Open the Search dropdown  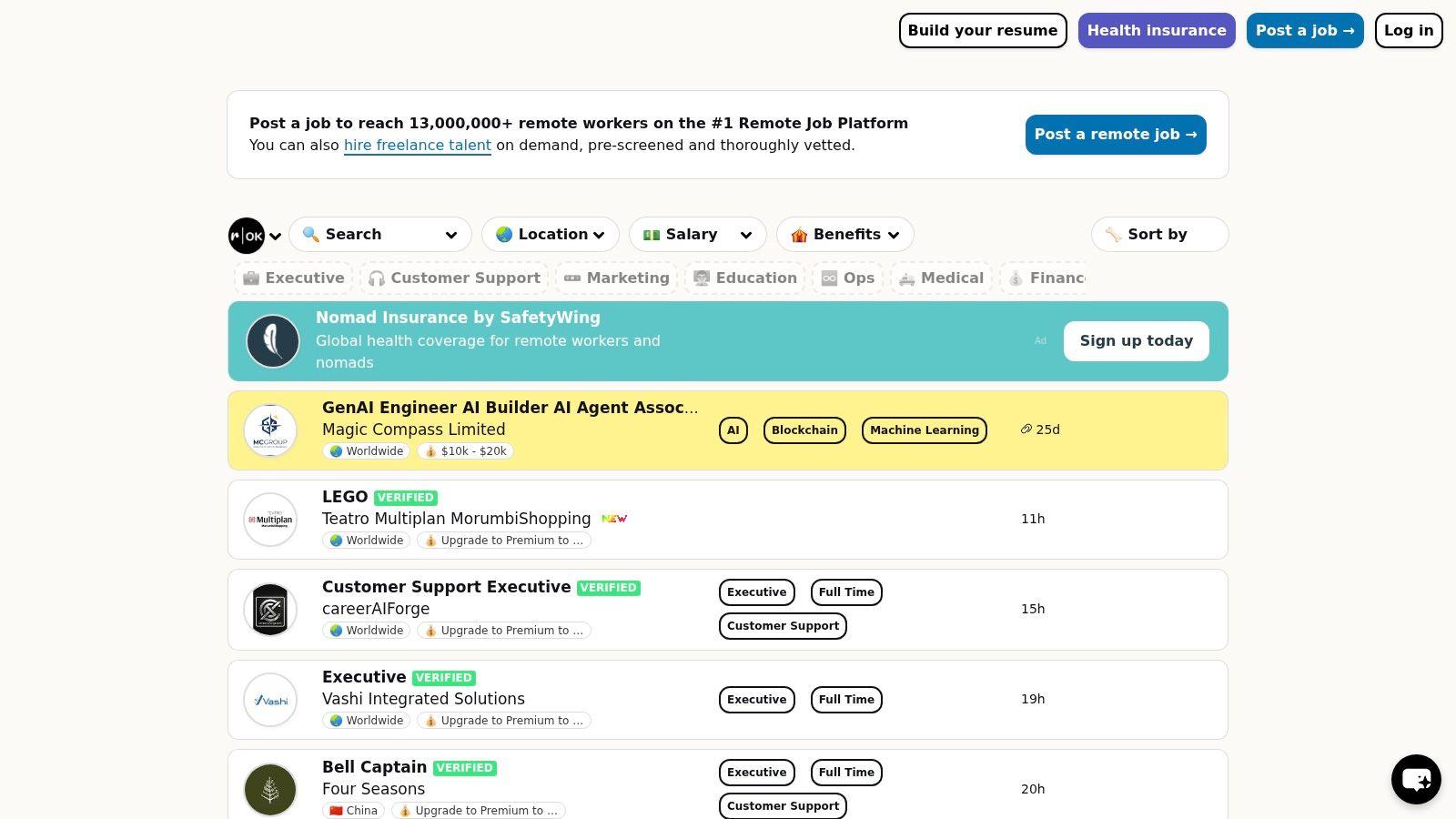[380, 235]
